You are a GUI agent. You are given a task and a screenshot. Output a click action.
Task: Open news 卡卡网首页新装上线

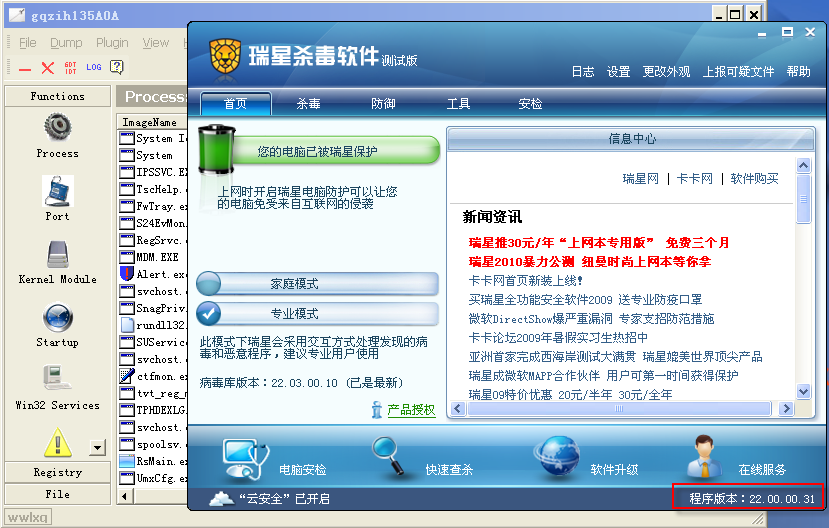[x=526, y=281]
